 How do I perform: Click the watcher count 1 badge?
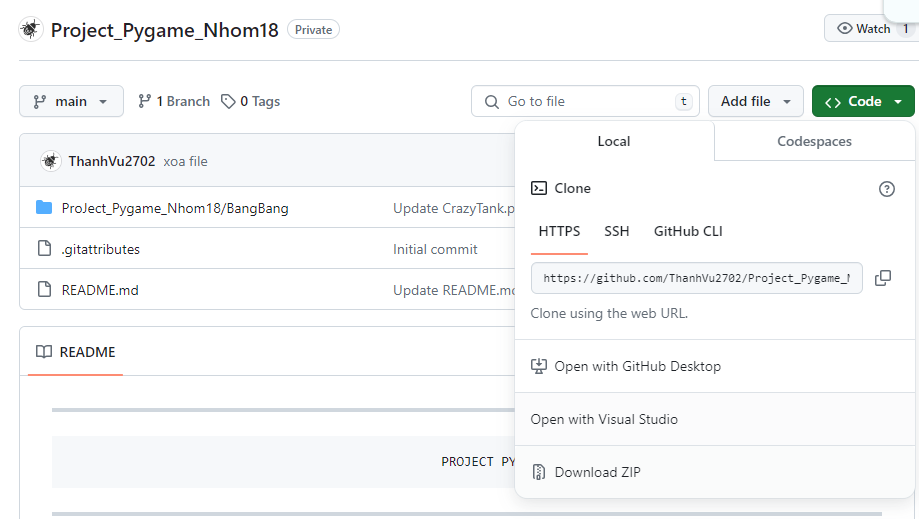[x=906, y=29]
